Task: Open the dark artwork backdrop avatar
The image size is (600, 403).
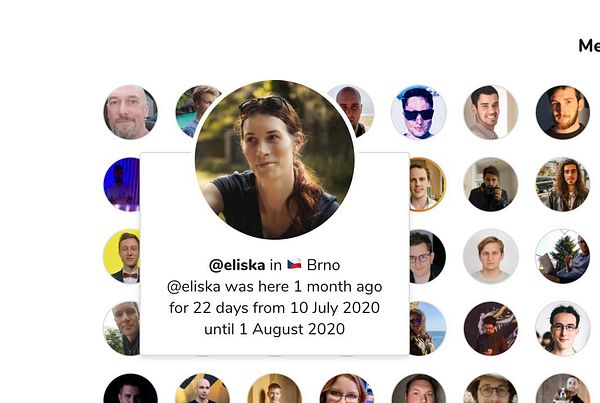Action: coord(491,328)
